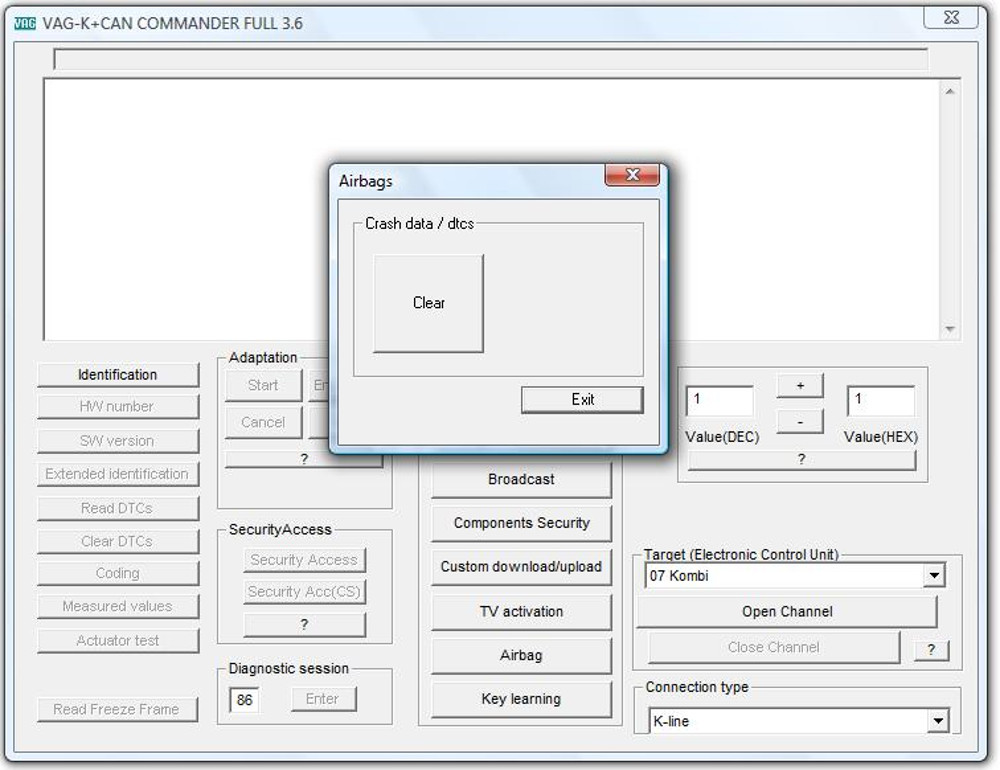
Task: Click the Components Security button
Action: coord(521,523)
